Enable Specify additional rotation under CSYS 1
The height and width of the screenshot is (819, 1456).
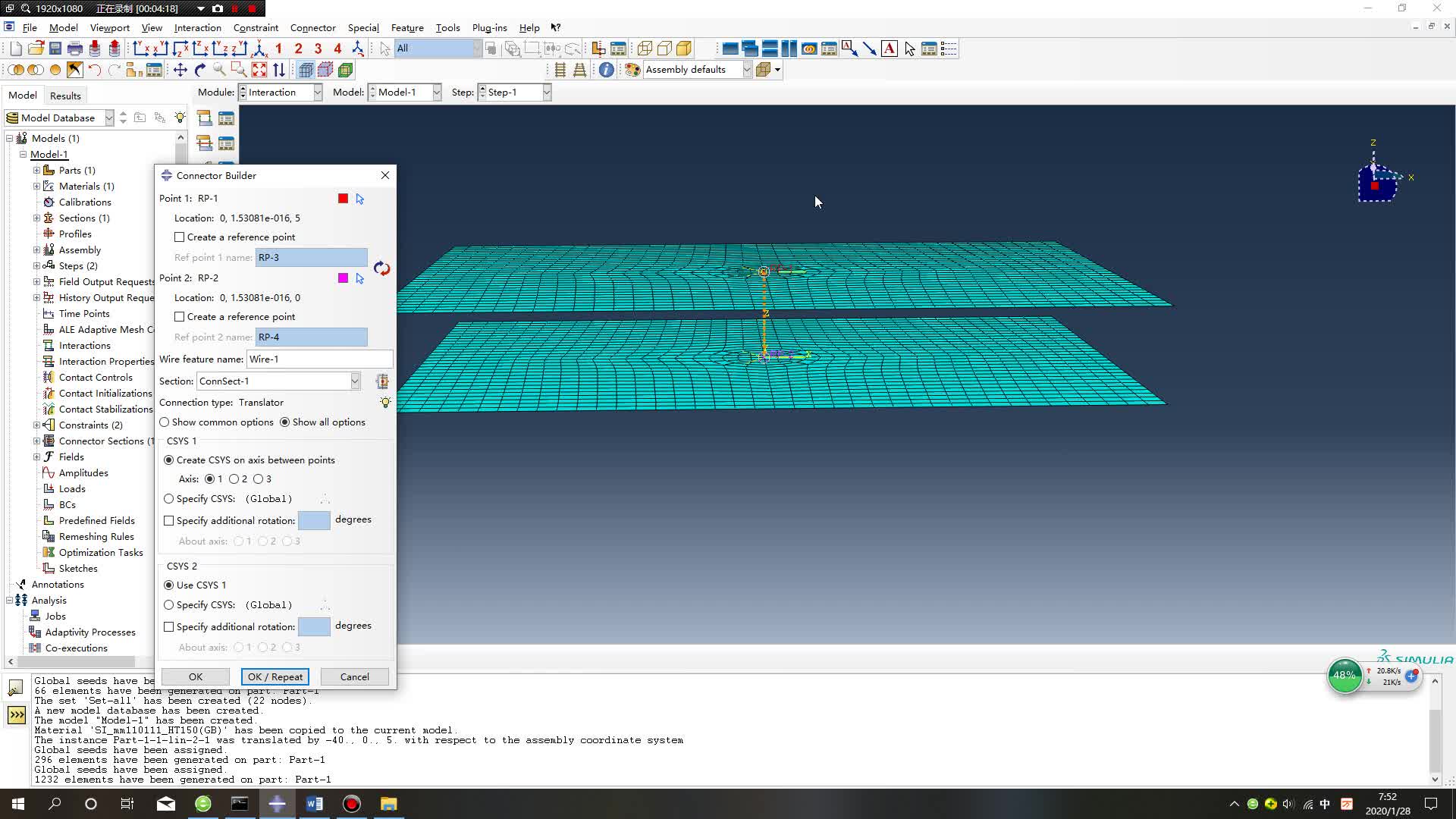click(169, 521)
